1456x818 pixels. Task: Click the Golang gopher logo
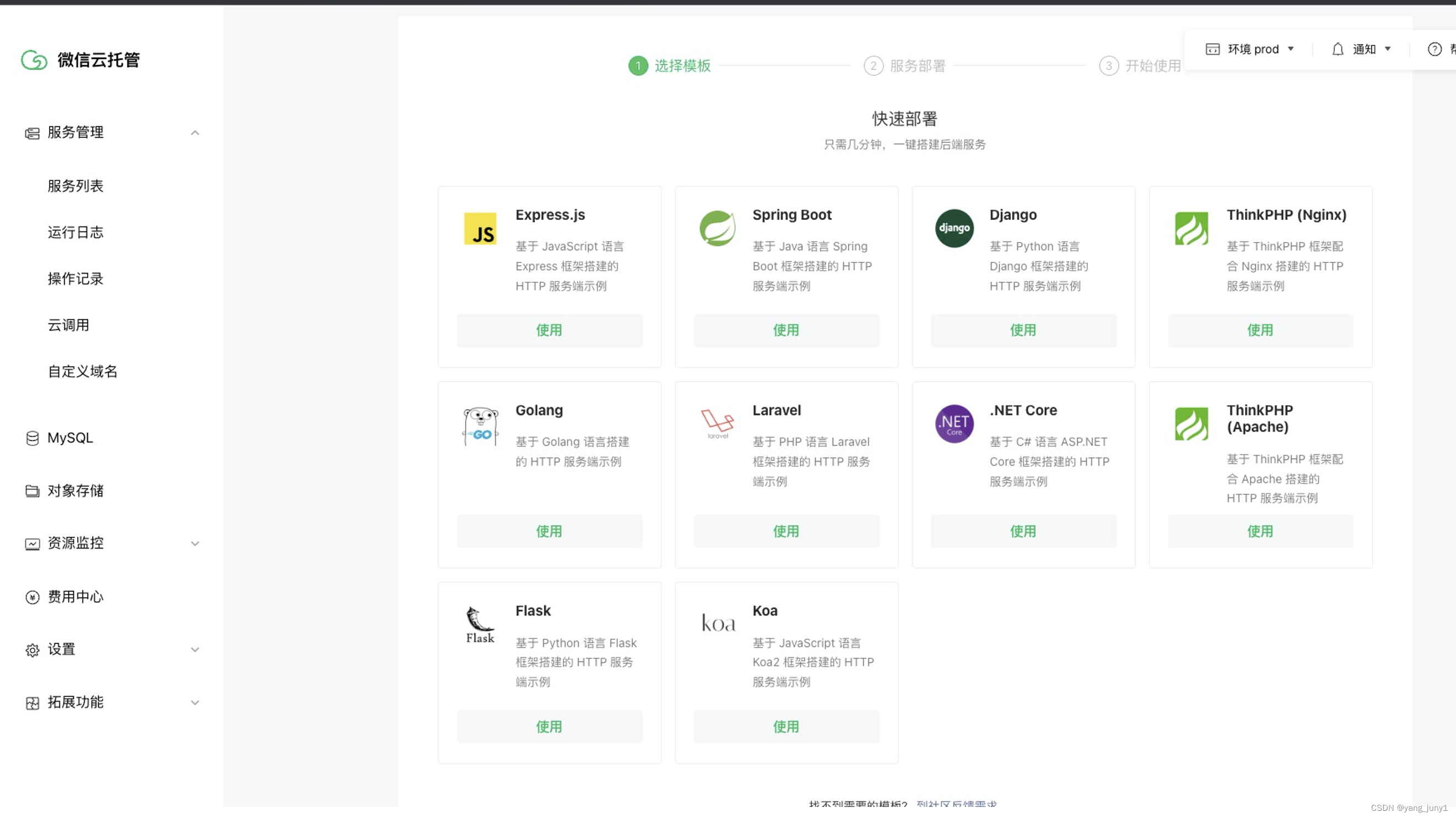click(x=480, y=426)
